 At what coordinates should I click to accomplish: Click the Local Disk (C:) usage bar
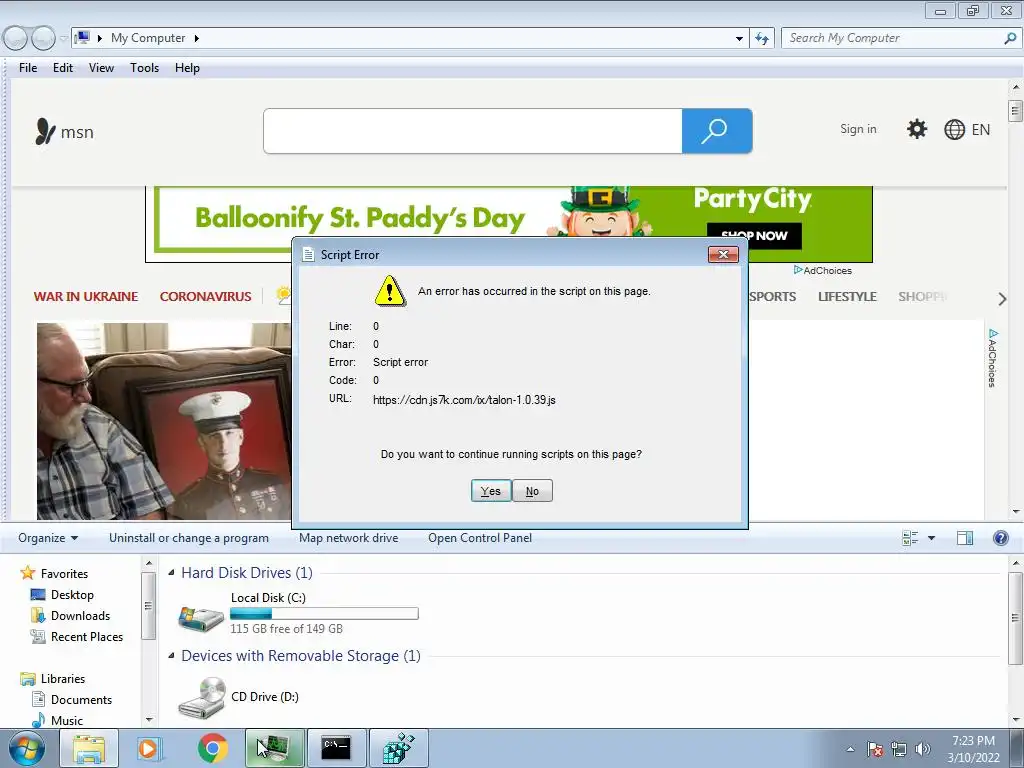[x=324, y=614]
